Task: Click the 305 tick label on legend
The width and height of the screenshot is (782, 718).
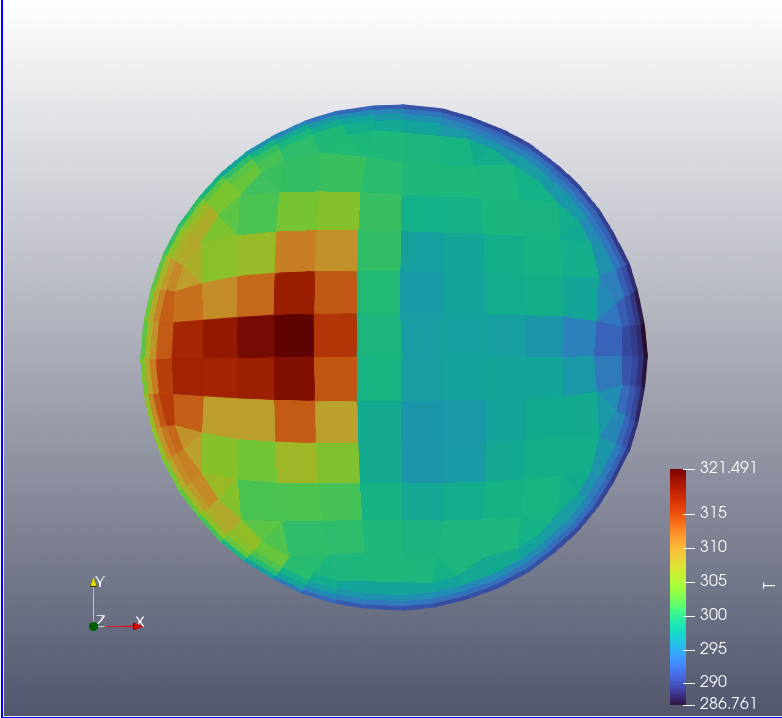Action: pos(713,581)
